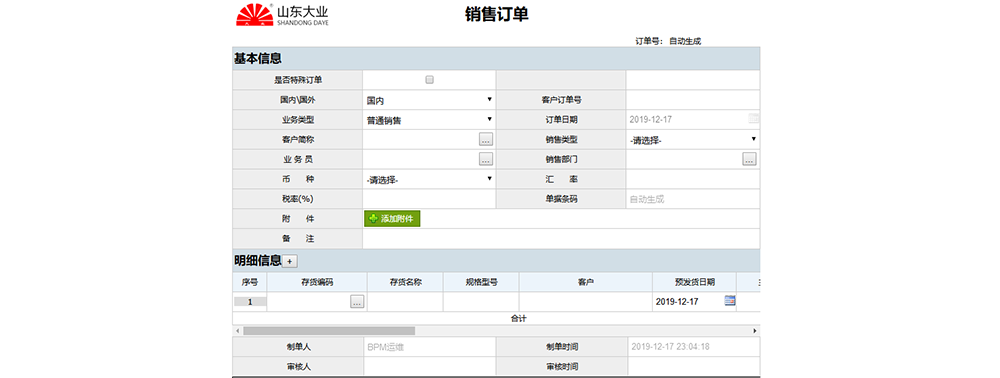
Task: Add a detail row with the plus button
Action: 290,261
